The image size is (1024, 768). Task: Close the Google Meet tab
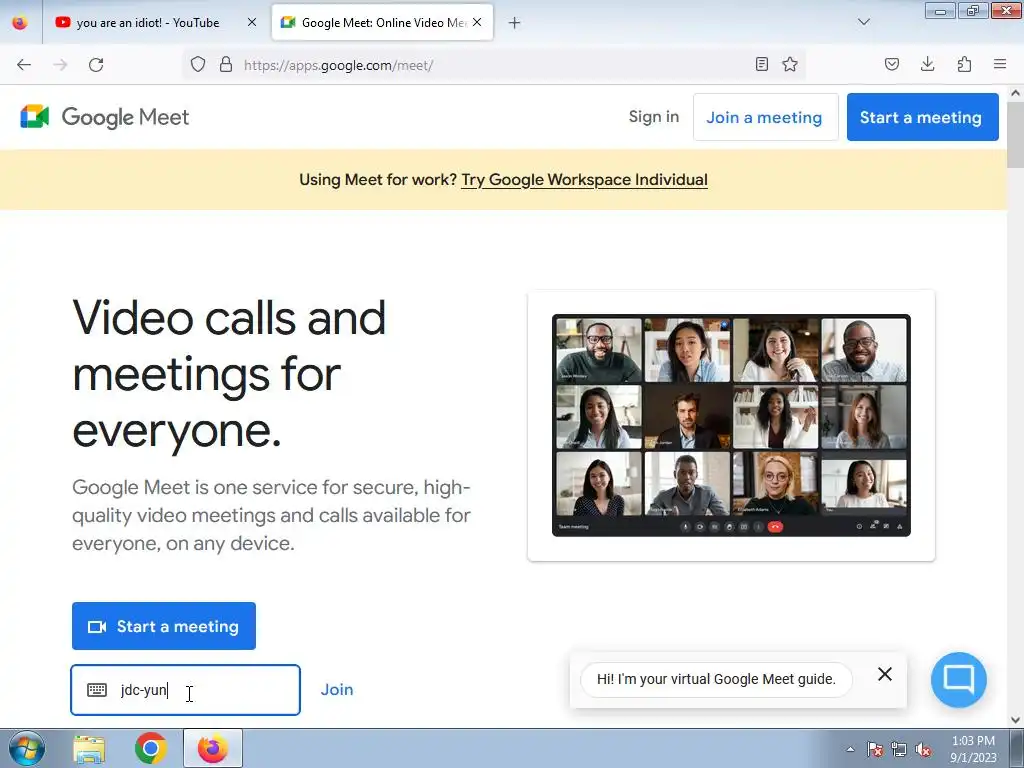pos(477,22)
